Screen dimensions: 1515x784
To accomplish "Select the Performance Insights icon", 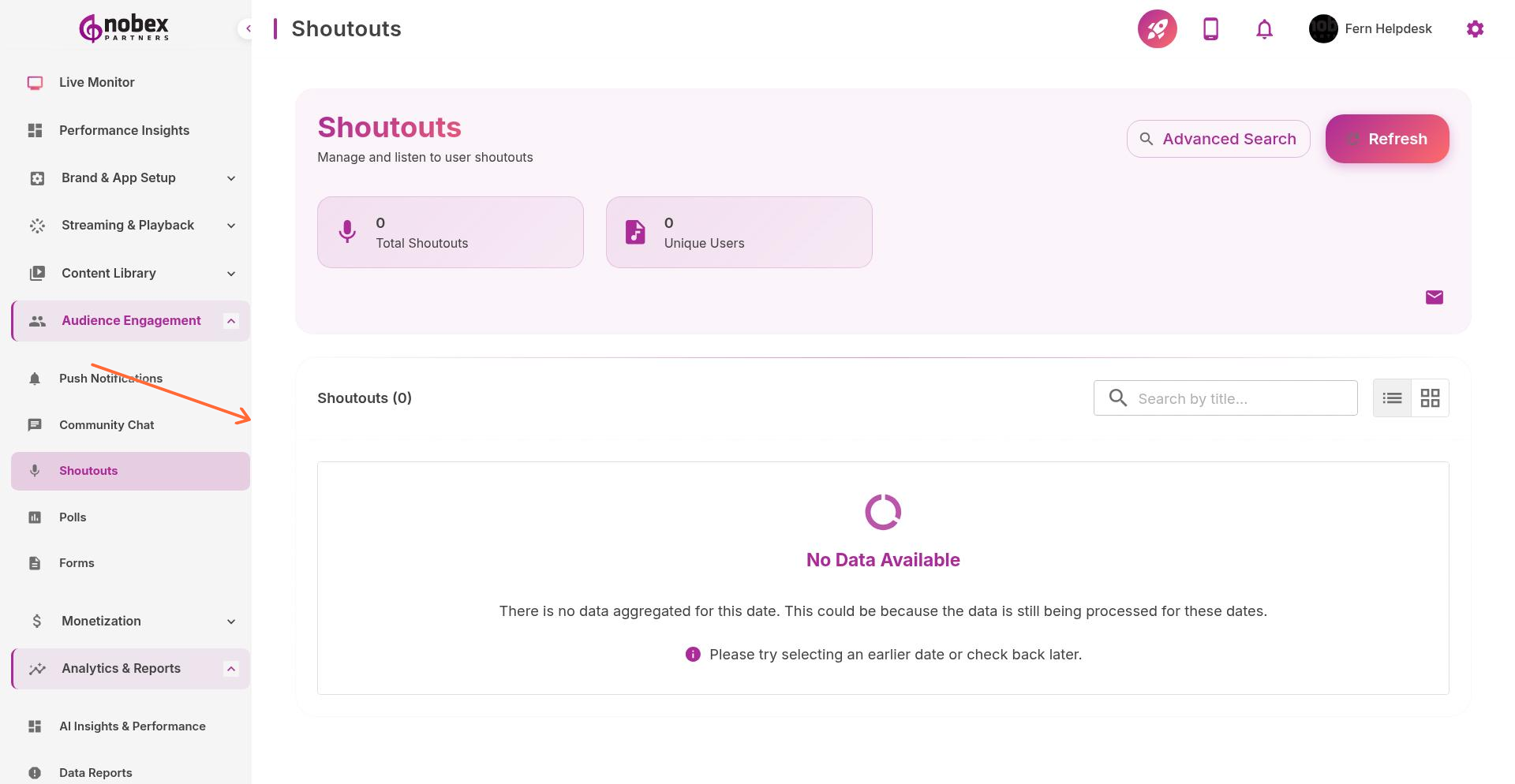I will [35, 130].
